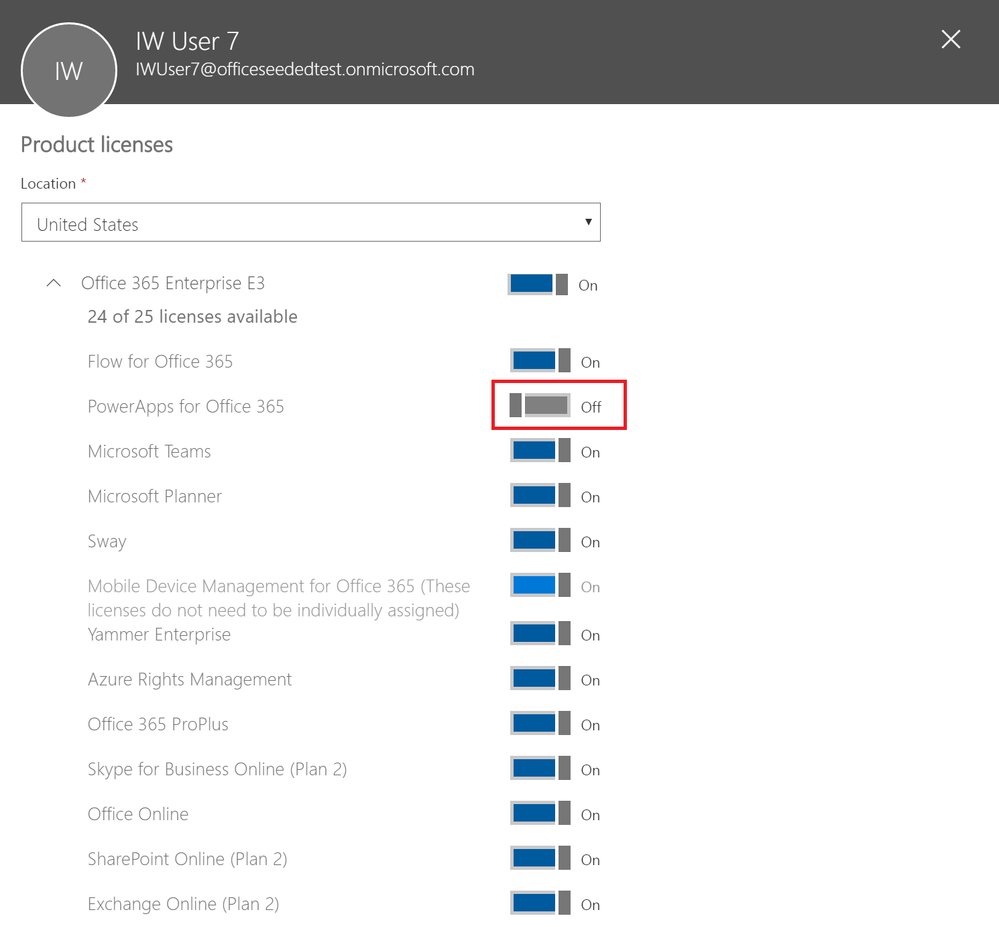Image resolution: width=999 pixels, height=927 pixels.
Task: Toggle off Office 365 Enterprise E3 license
Action: coord(538,284)
